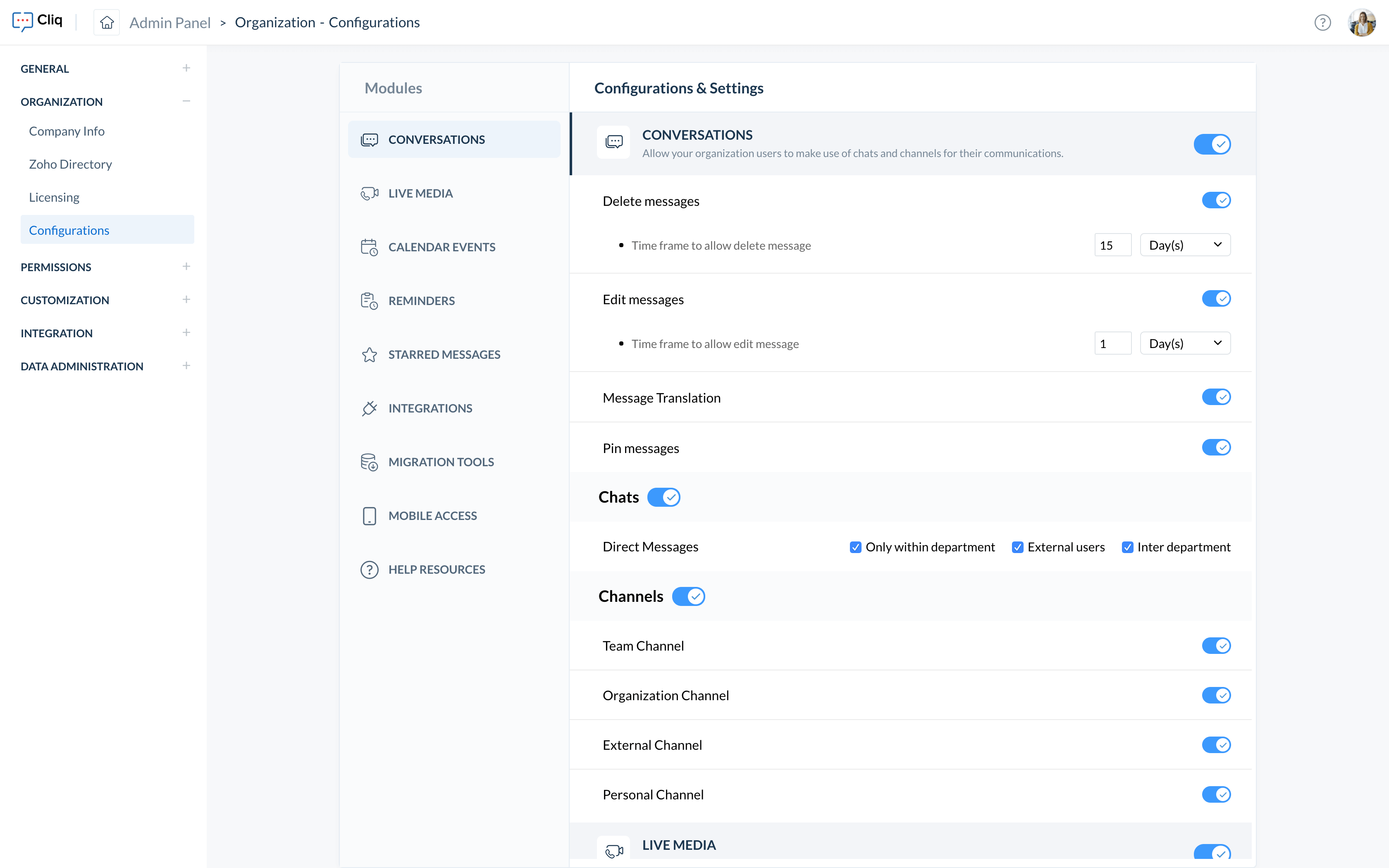Viewport: 1389px width, 868px height.
Task: Select the Starred Messages star icon
Action: pyautogui.click(x=369, y=354)
